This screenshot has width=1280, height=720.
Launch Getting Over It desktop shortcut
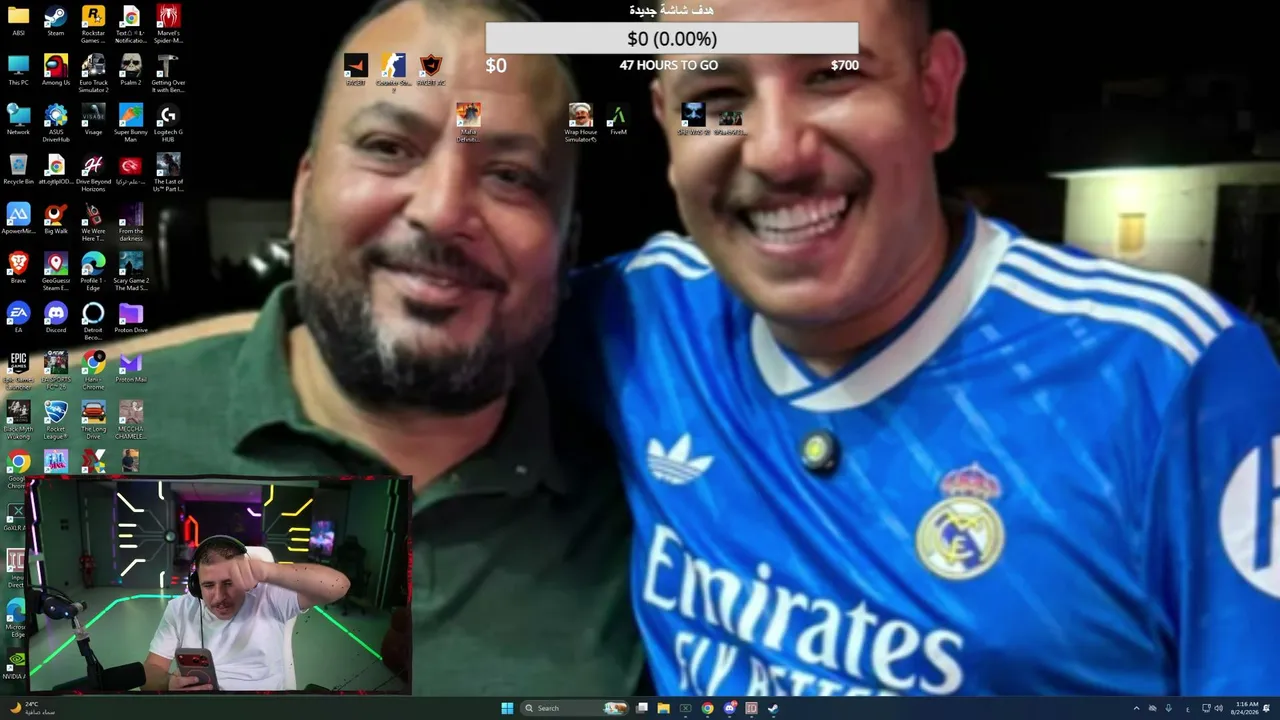(168, 74)
